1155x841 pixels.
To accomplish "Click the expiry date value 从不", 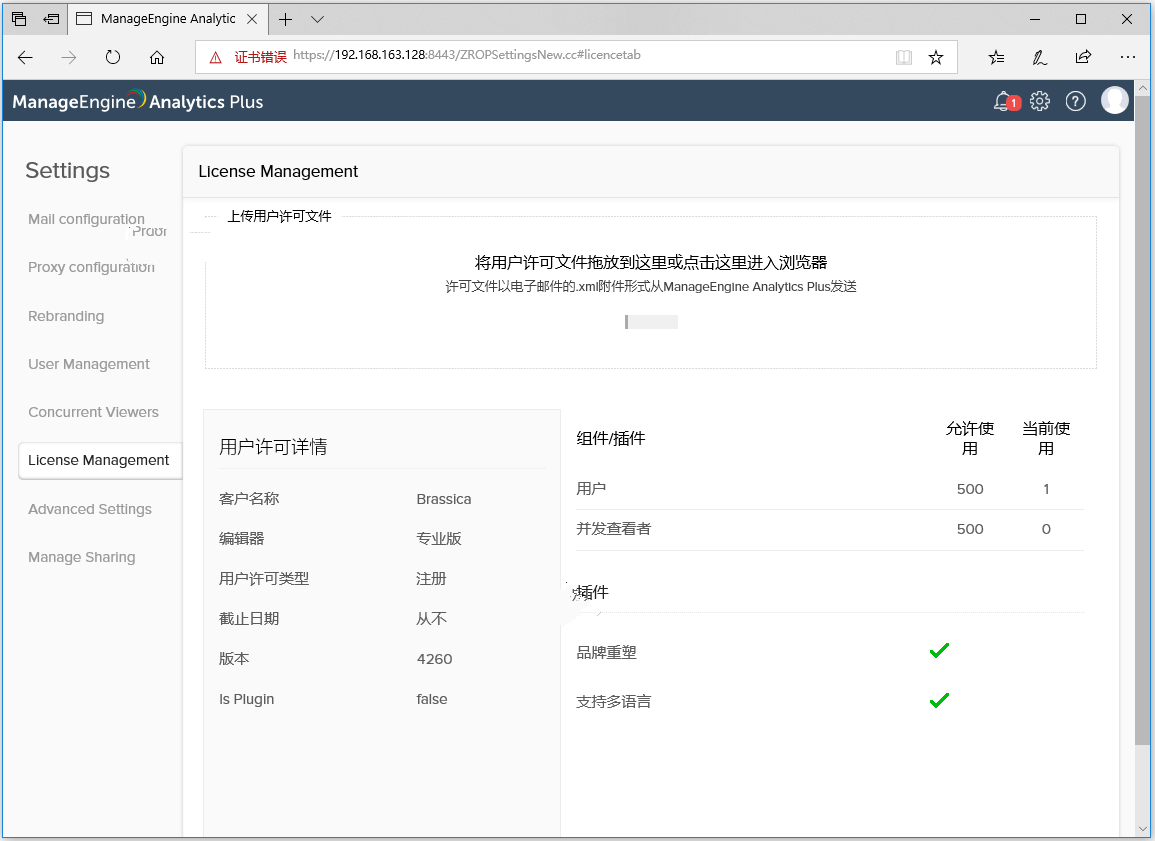I will (x=432, y=619).
